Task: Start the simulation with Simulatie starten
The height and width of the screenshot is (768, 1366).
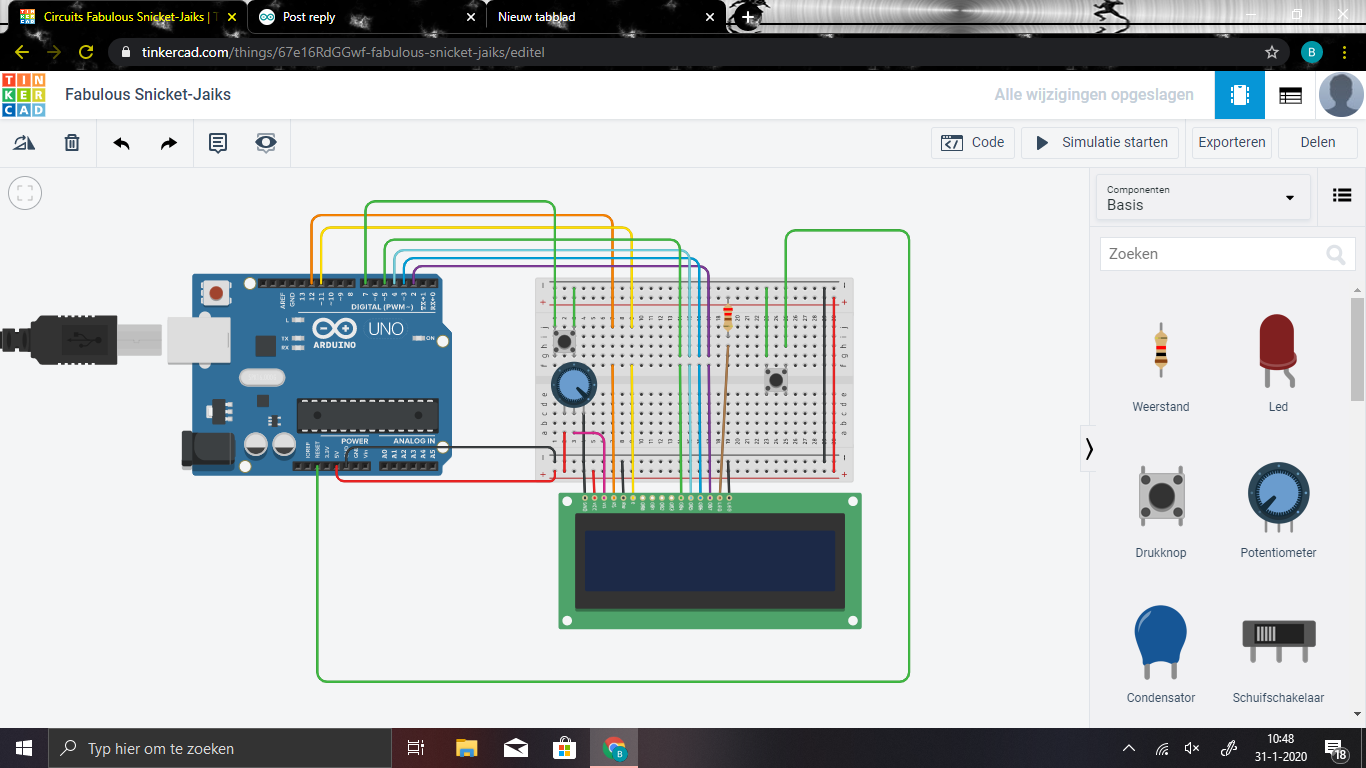Action: [x=1100, y=142]
